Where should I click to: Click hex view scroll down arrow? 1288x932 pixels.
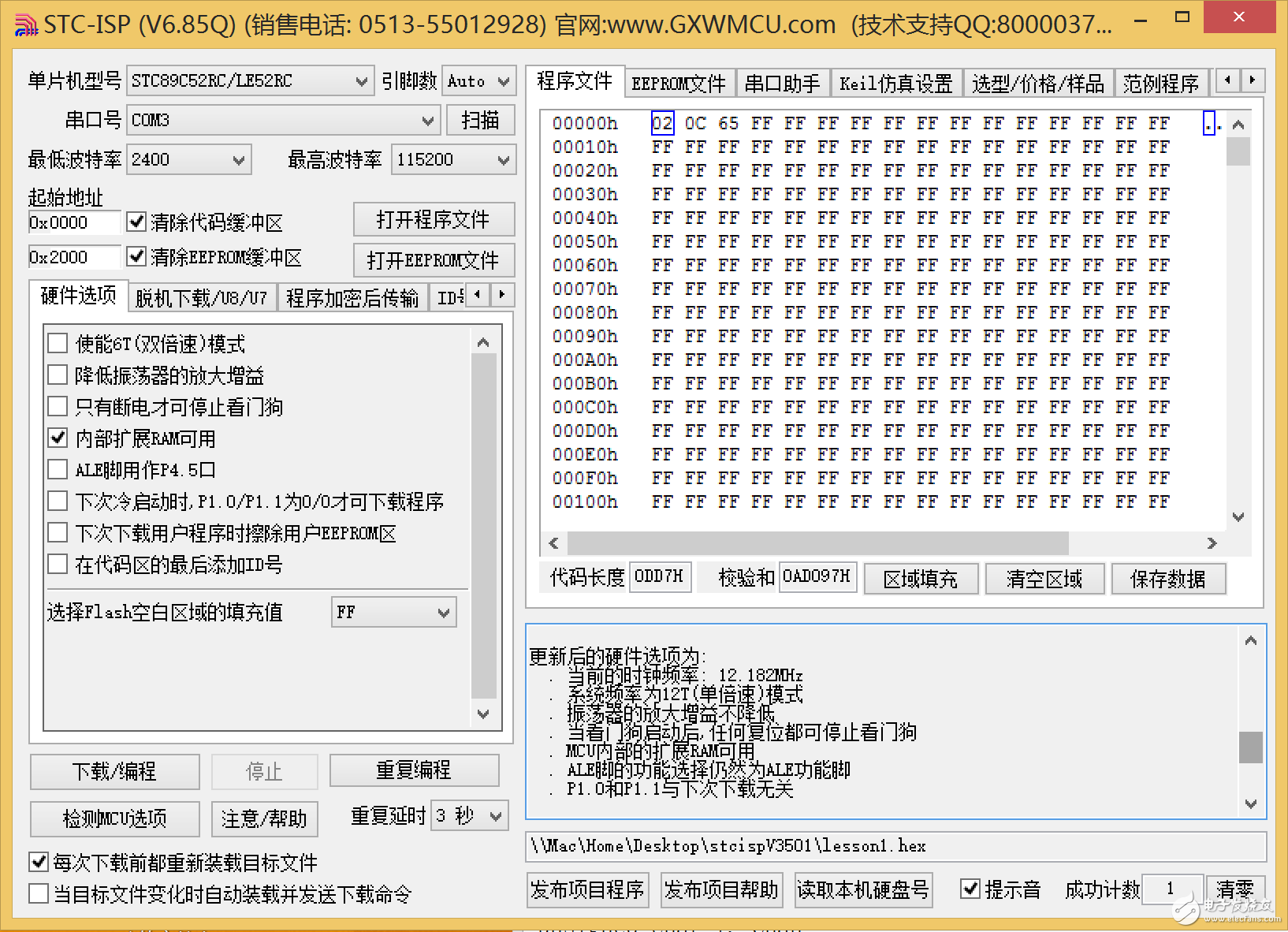tap(1238, 517)
